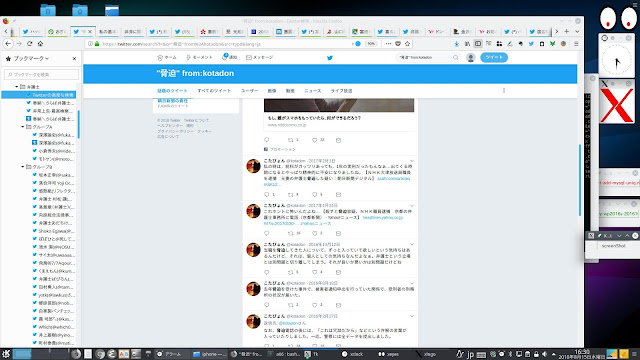Screen dimensions: 640x360
Task: Switch to the xclock taskbar entry
Action: click(353, 354)
